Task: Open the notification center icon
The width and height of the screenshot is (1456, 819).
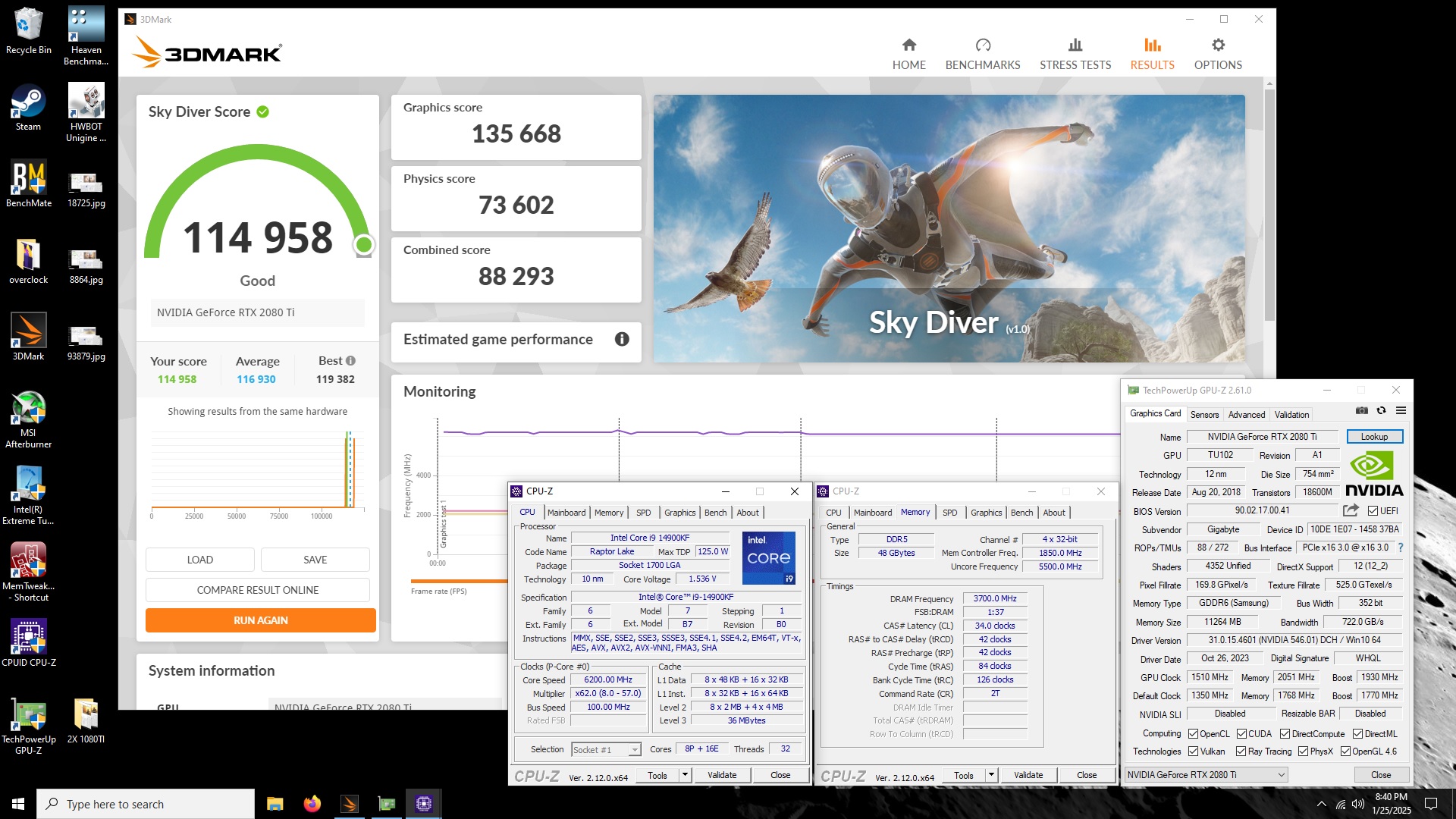Action: point(1431,804)
